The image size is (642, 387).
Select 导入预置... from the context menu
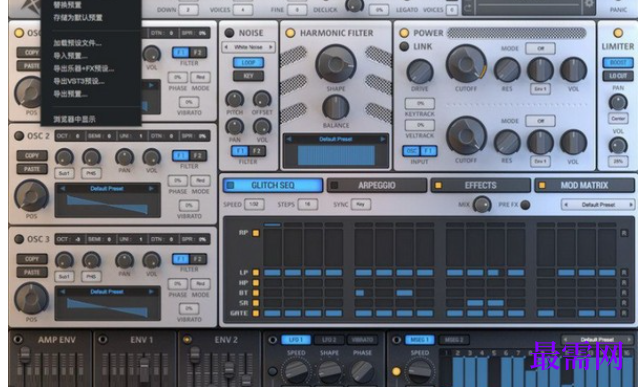(70, 56)
